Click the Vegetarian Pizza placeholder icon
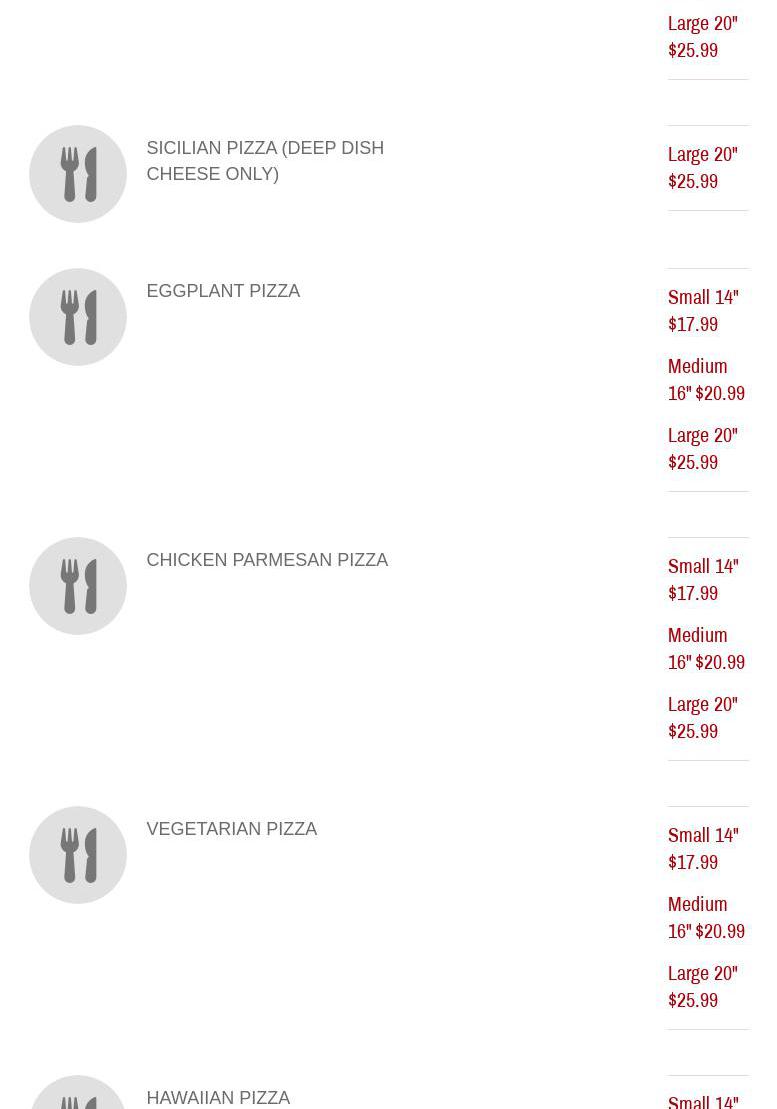Image resolution: width=777 pixels, height=1109 pixels. (x=78, y=855)
